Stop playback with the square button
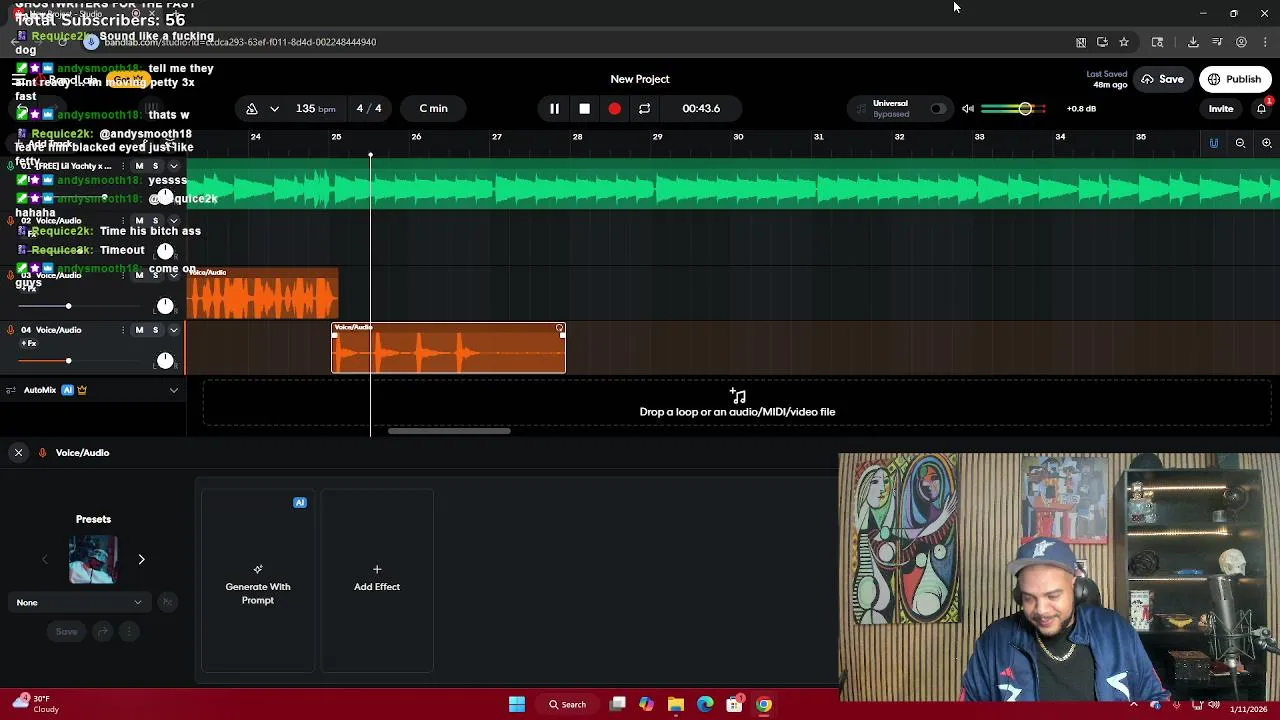1280x720 pixels. (x=584, y=108)
